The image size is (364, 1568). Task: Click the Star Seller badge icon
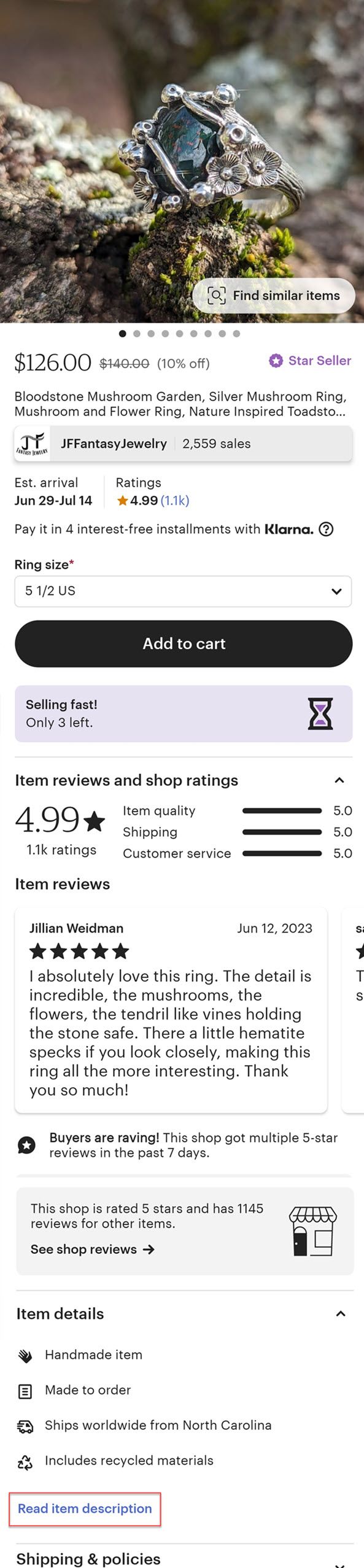[276, 361]
